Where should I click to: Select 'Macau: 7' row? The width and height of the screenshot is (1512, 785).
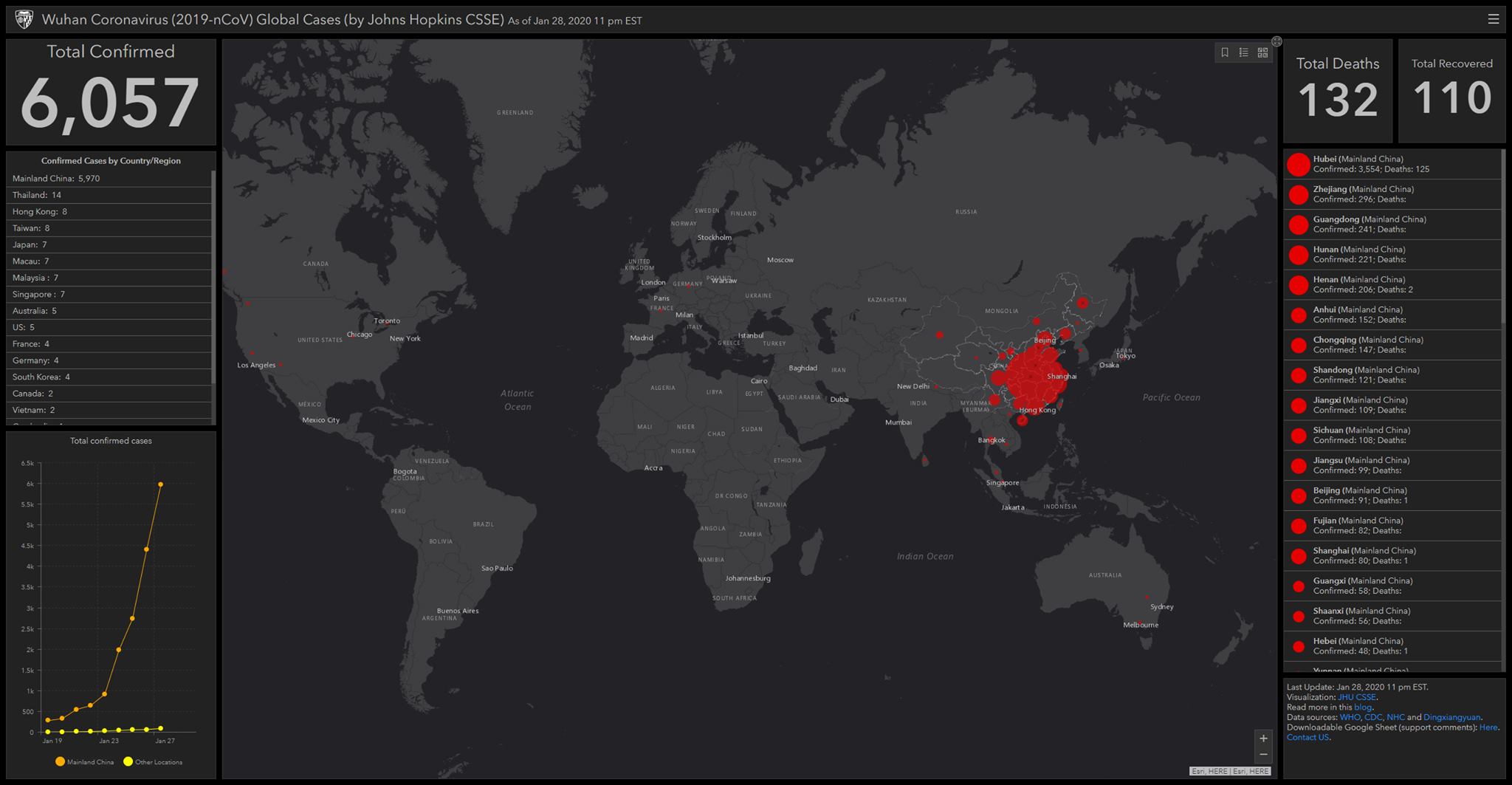(x=109, y=261)
